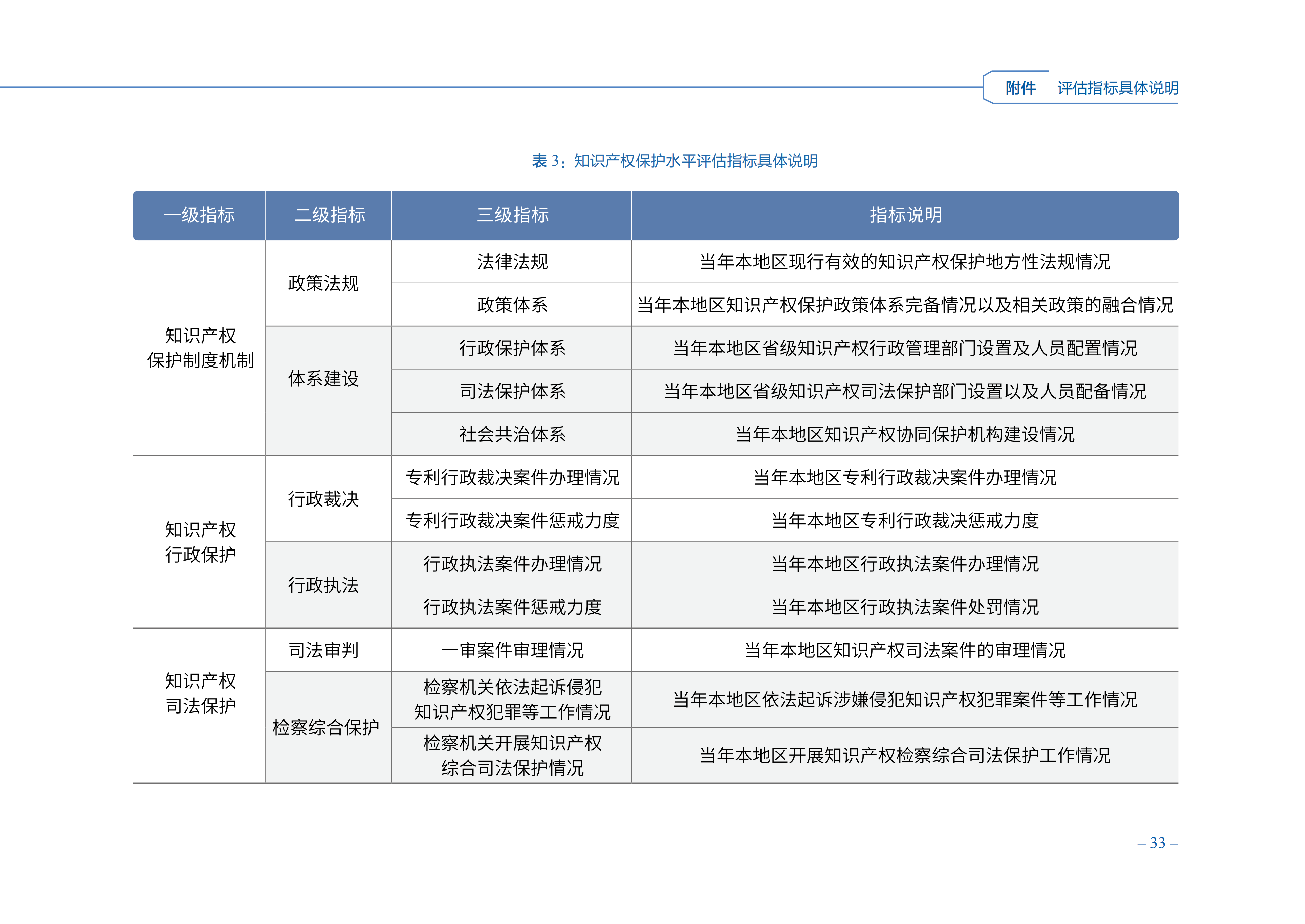The height and width of the screenshot is (924, 1305).
Task: Click the 行政裁决 cell
Action: tap(323, 499)
